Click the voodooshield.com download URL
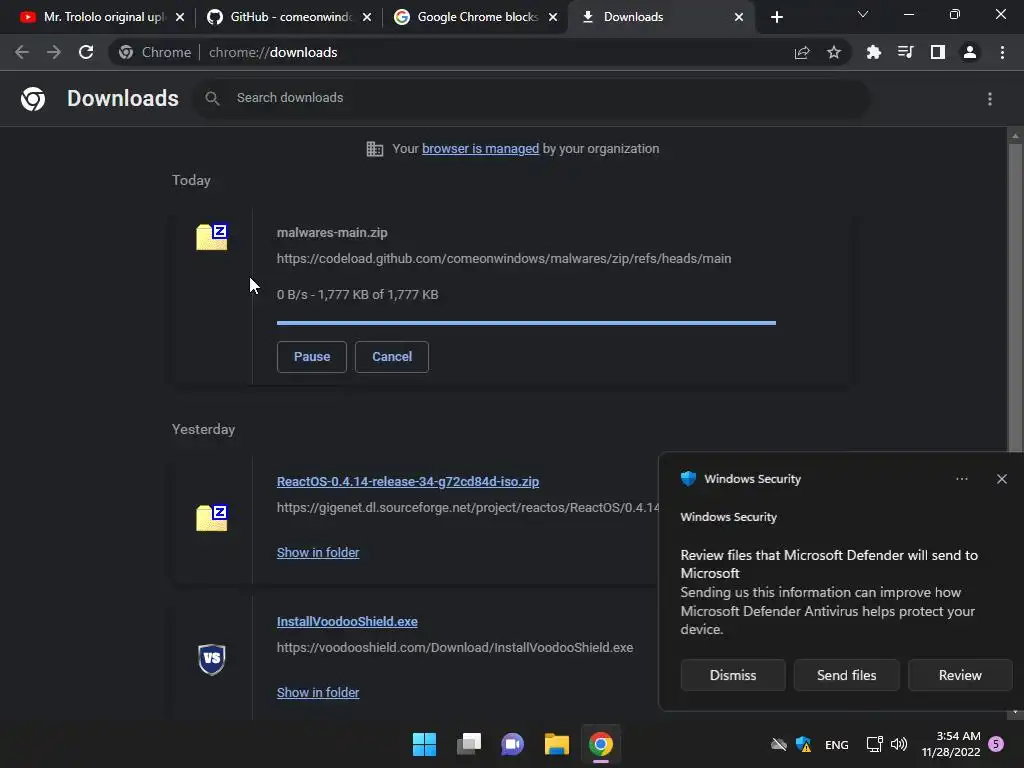The width and height of the screenshot is (1024, 768). 455,647
